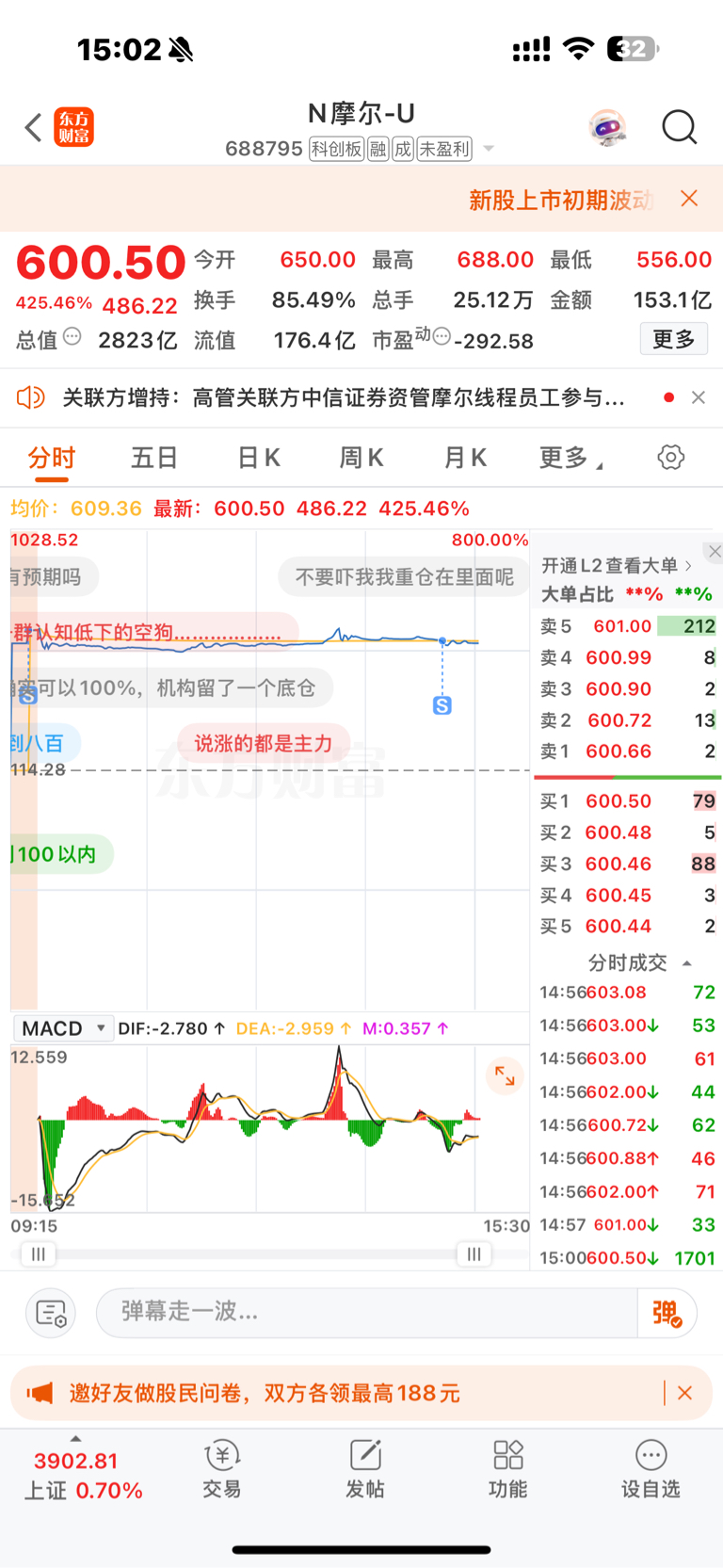Tap 卖1 600.66 order row

pos(627,752)
